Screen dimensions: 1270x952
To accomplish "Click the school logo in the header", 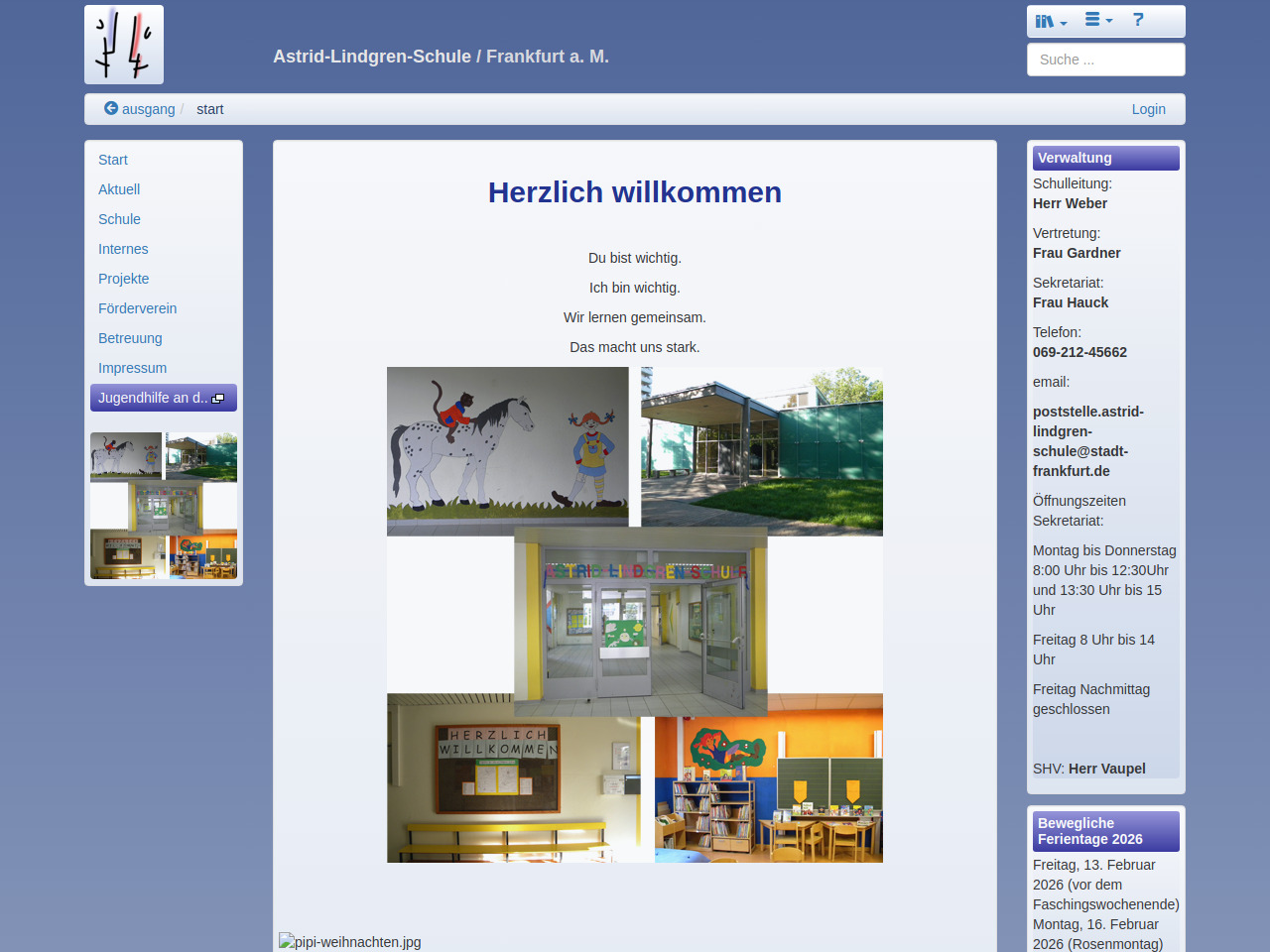I will [124, 45].
